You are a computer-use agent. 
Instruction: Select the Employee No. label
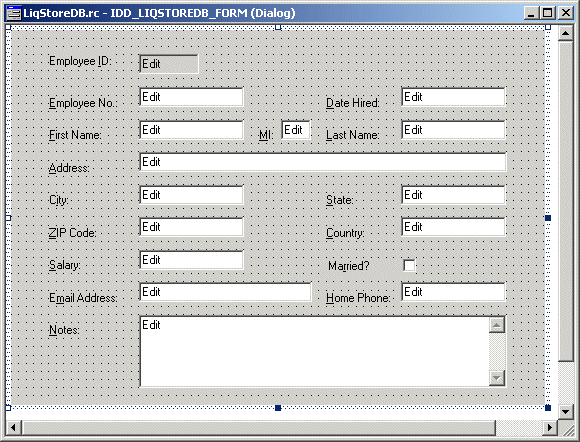(82, 103)
